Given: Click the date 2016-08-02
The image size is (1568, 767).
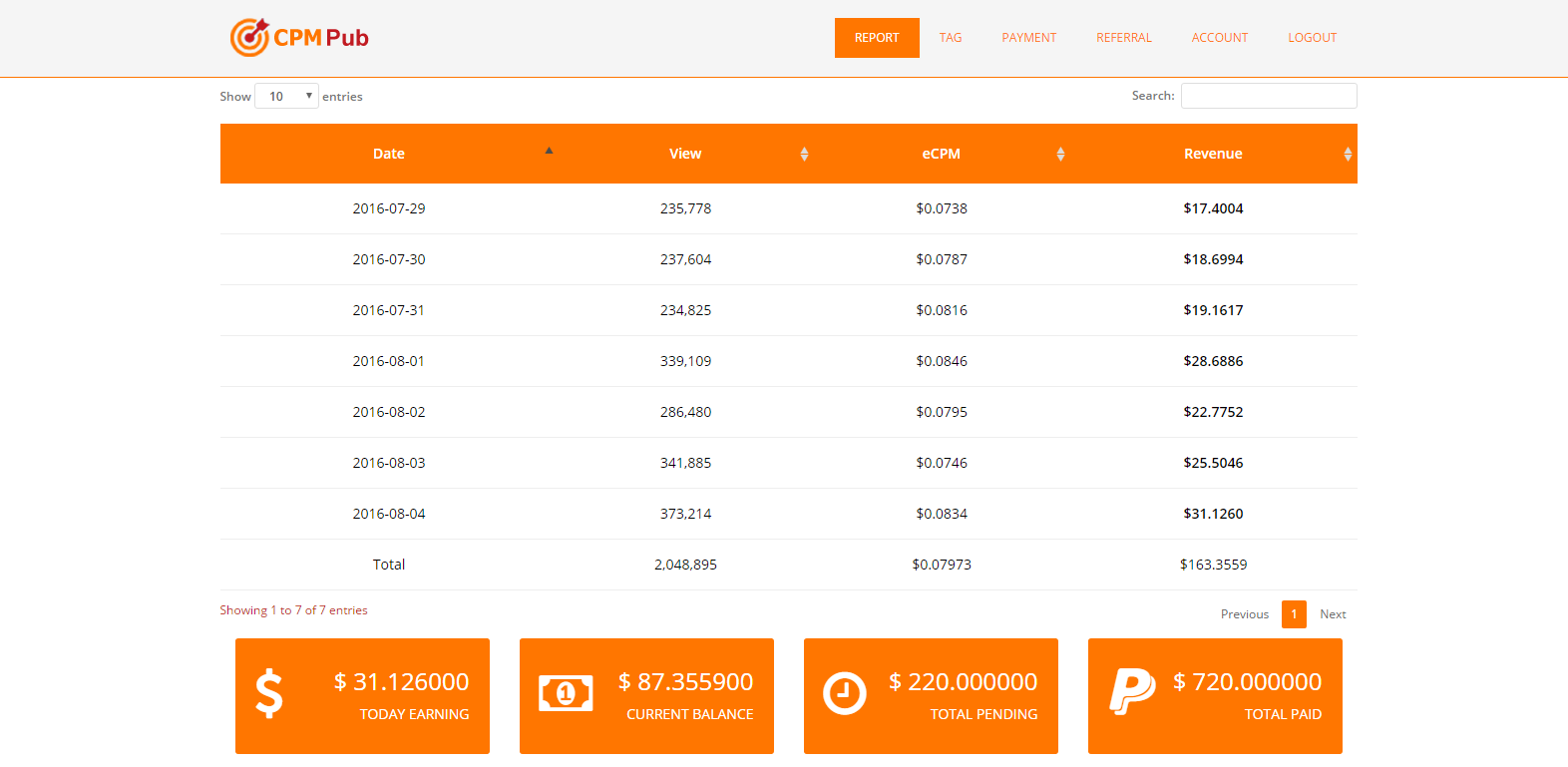Looking at the screenshot, I should pyautogui.click(x=389, y=412).
